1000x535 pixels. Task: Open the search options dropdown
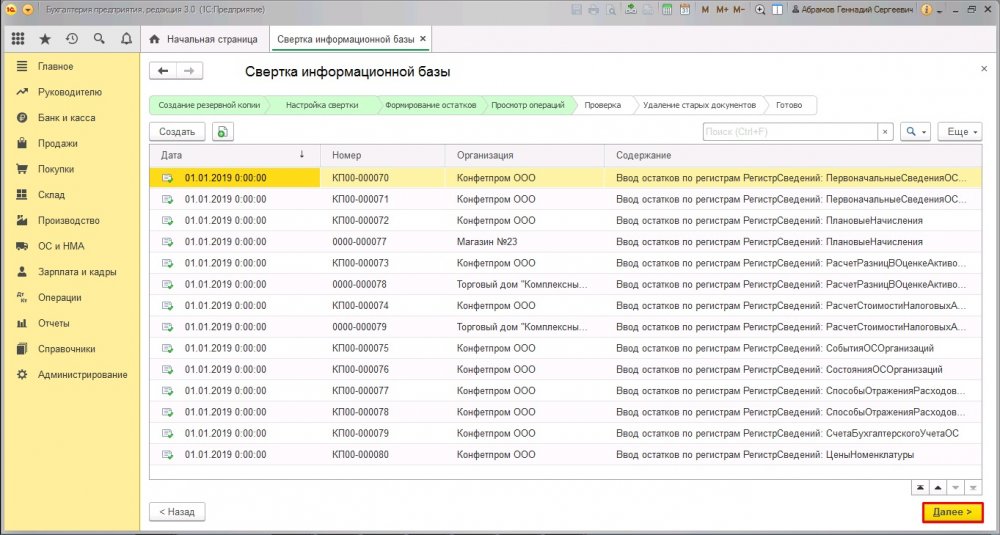coord(916,131)
